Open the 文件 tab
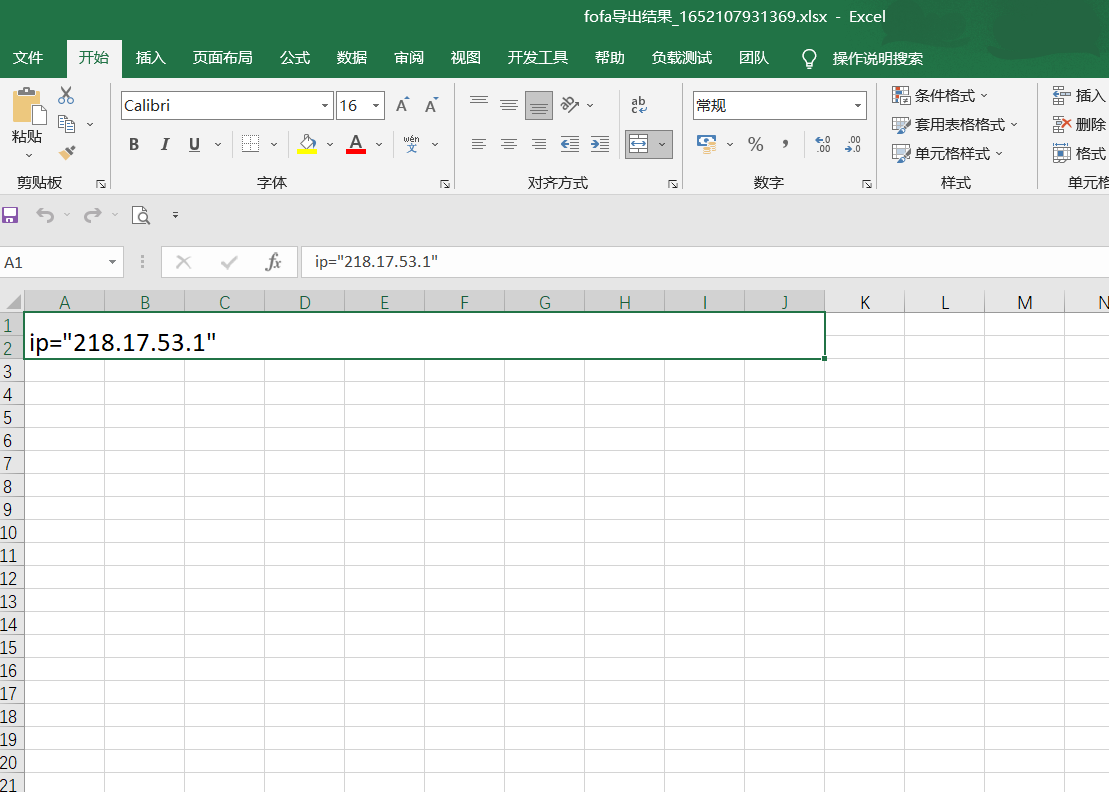This screenshot has height=792, width=1109. click(x=28, y=58)
